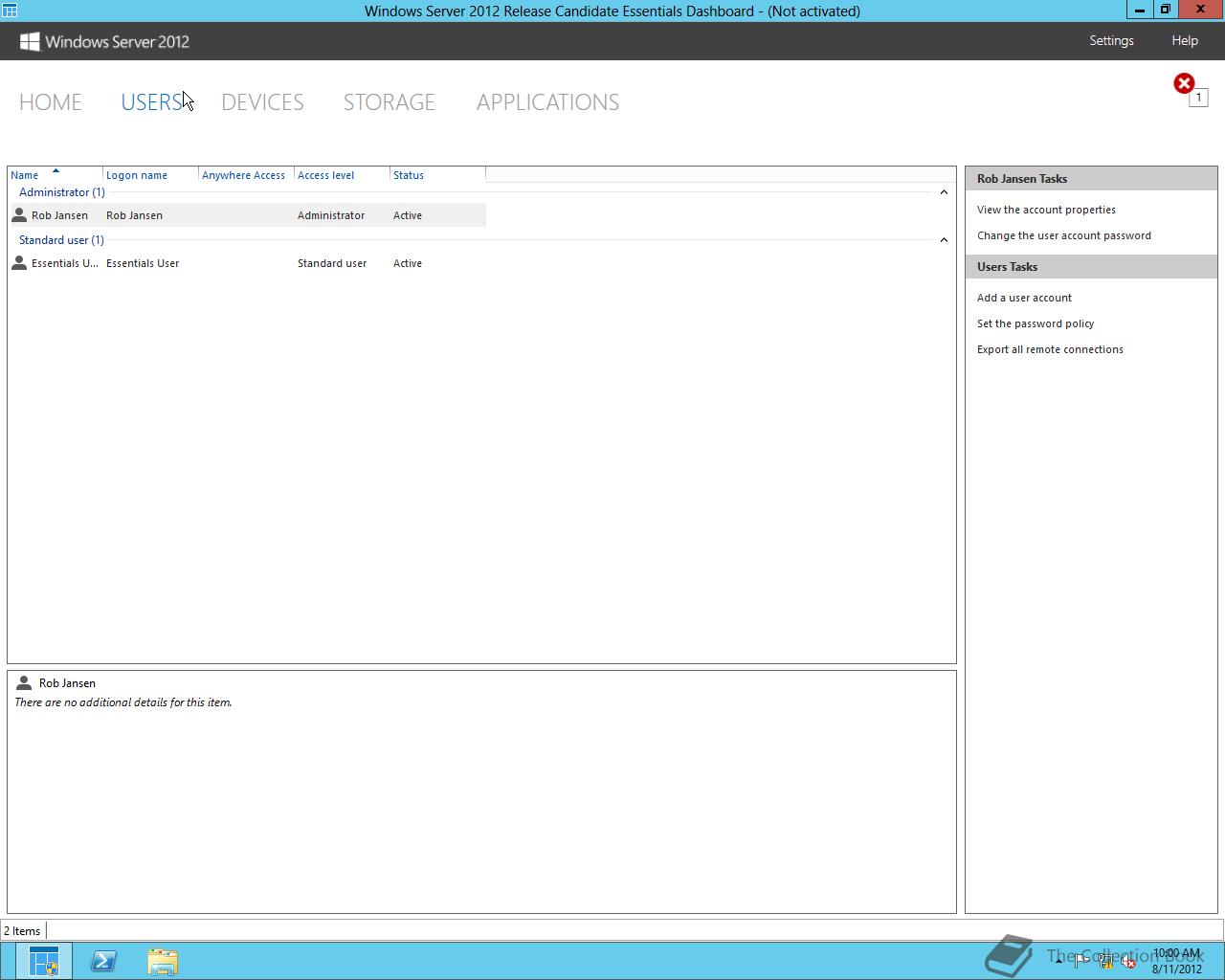Click 'Rob Jansen' logon name cell
The image size is (1225, 980).
click(134, 215)
